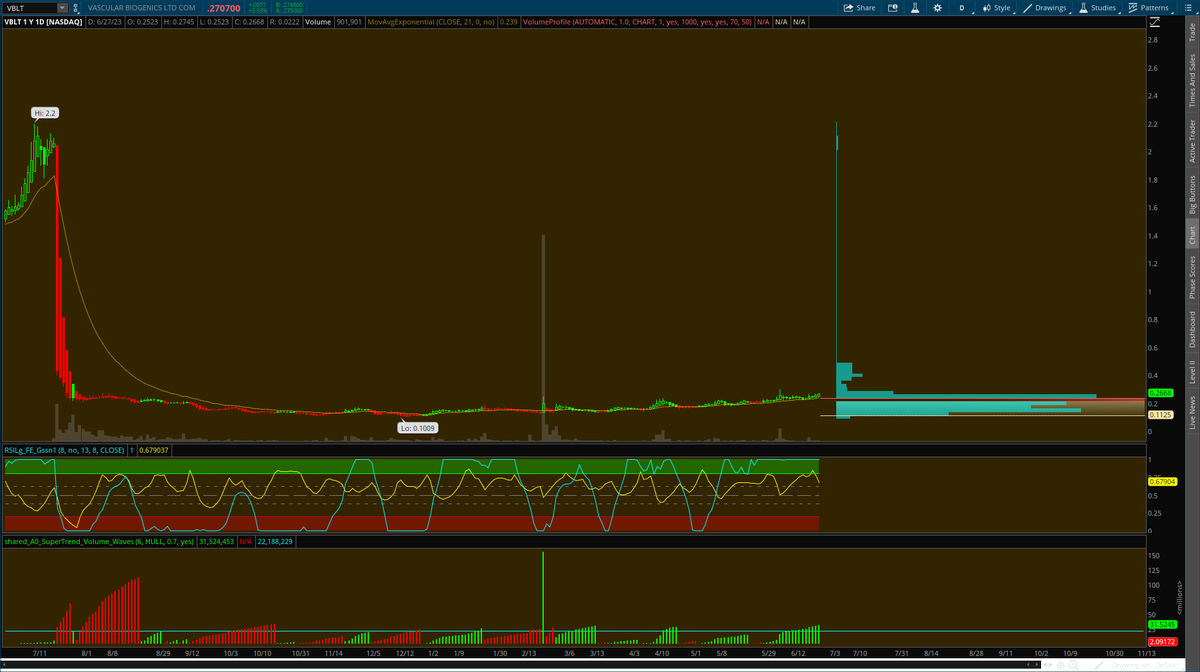Click the VolumeProfile study label

click(x=637, y=21)
